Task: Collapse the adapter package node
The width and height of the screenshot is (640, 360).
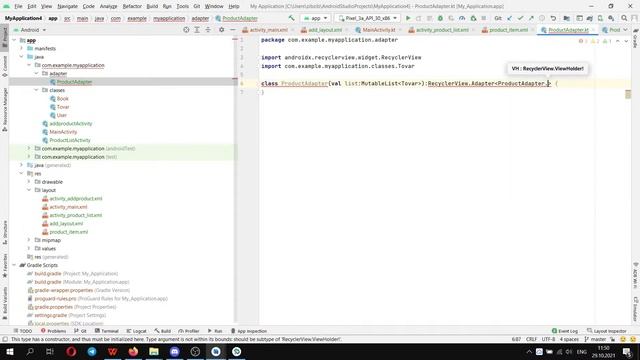Action: click(36, 73)
